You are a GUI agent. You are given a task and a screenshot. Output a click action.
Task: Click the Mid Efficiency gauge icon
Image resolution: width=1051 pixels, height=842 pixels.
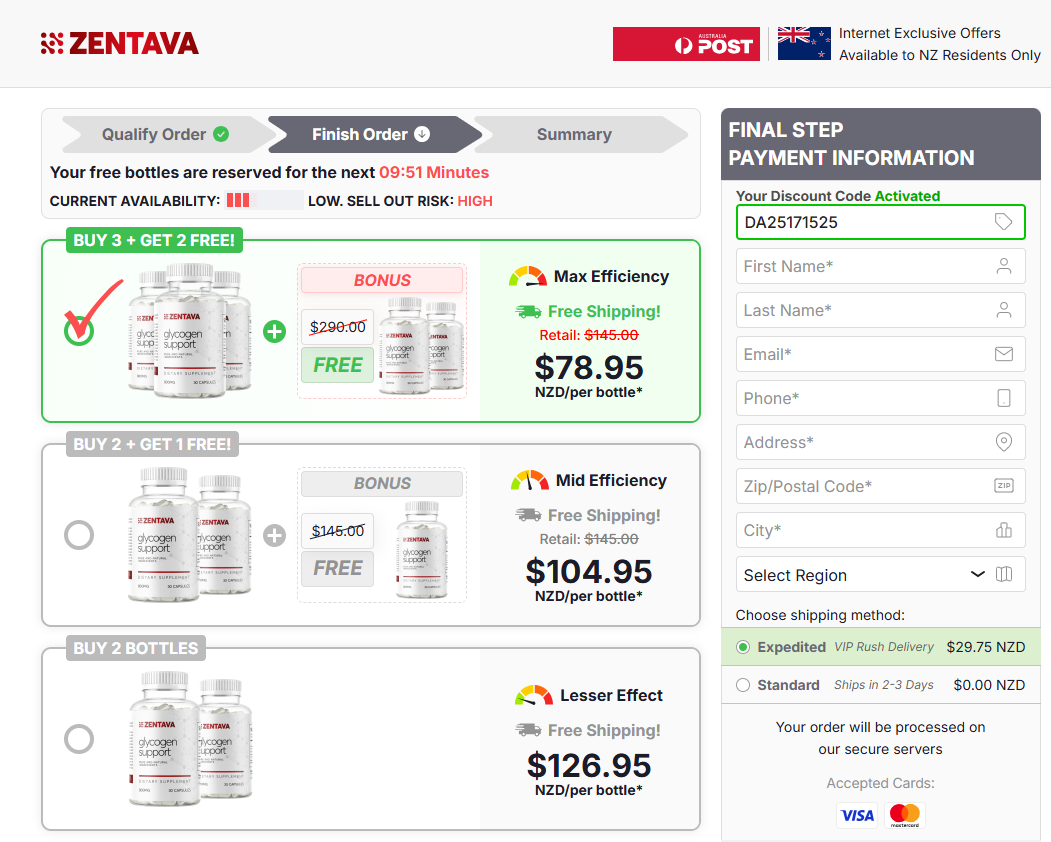(530, 481)
